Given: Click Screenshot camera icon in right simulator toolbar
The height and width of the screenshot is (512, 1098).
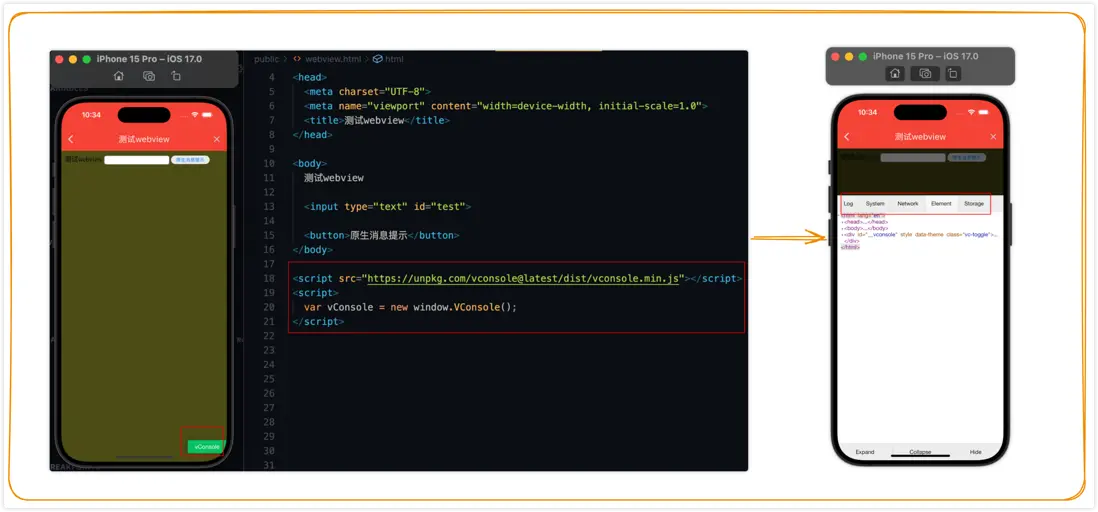Looking at the screenshot, I should point(925,74).
